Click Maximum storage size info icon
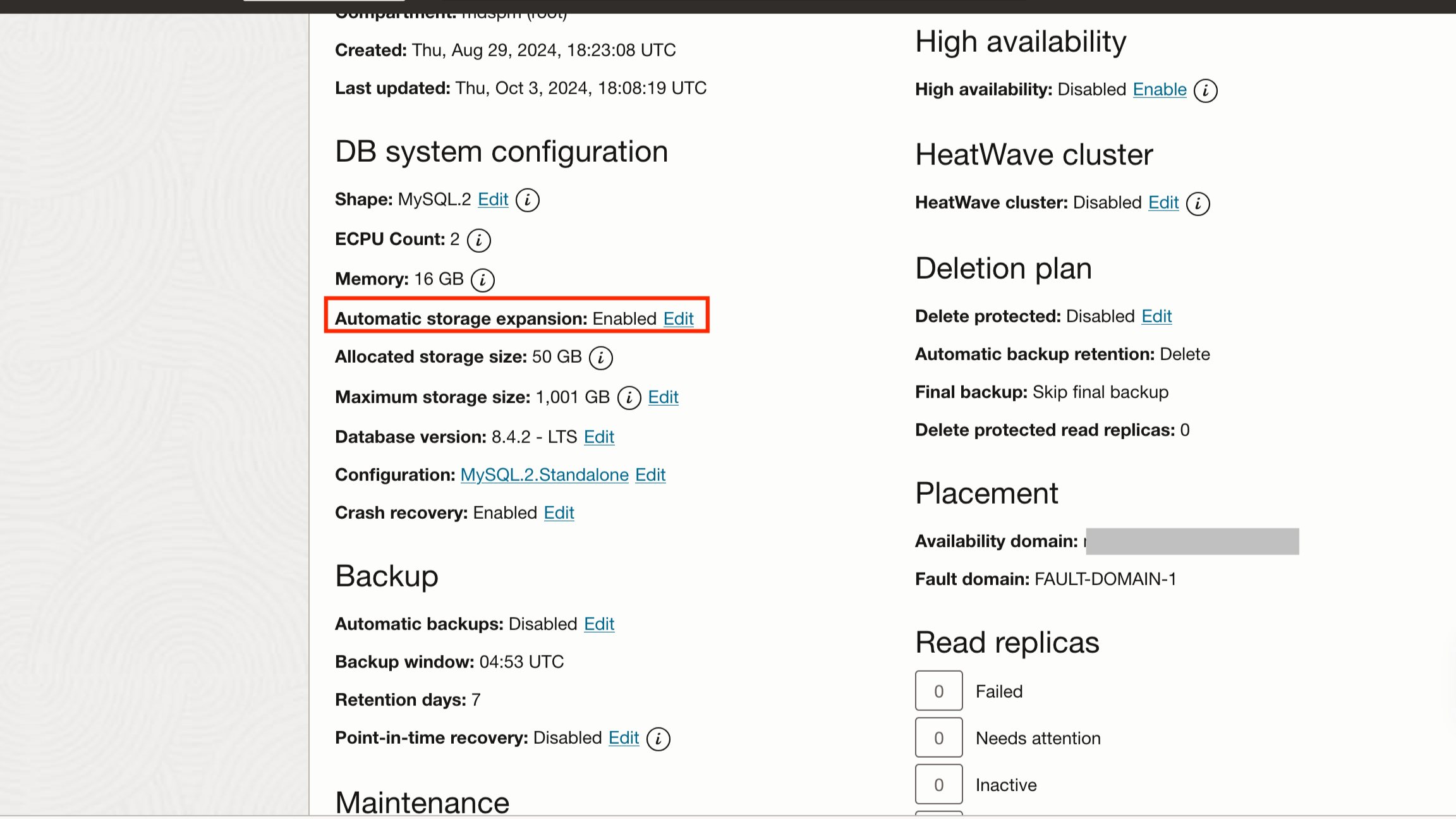The height and width of the screenshot is (819, 1456). click(629, 398)
